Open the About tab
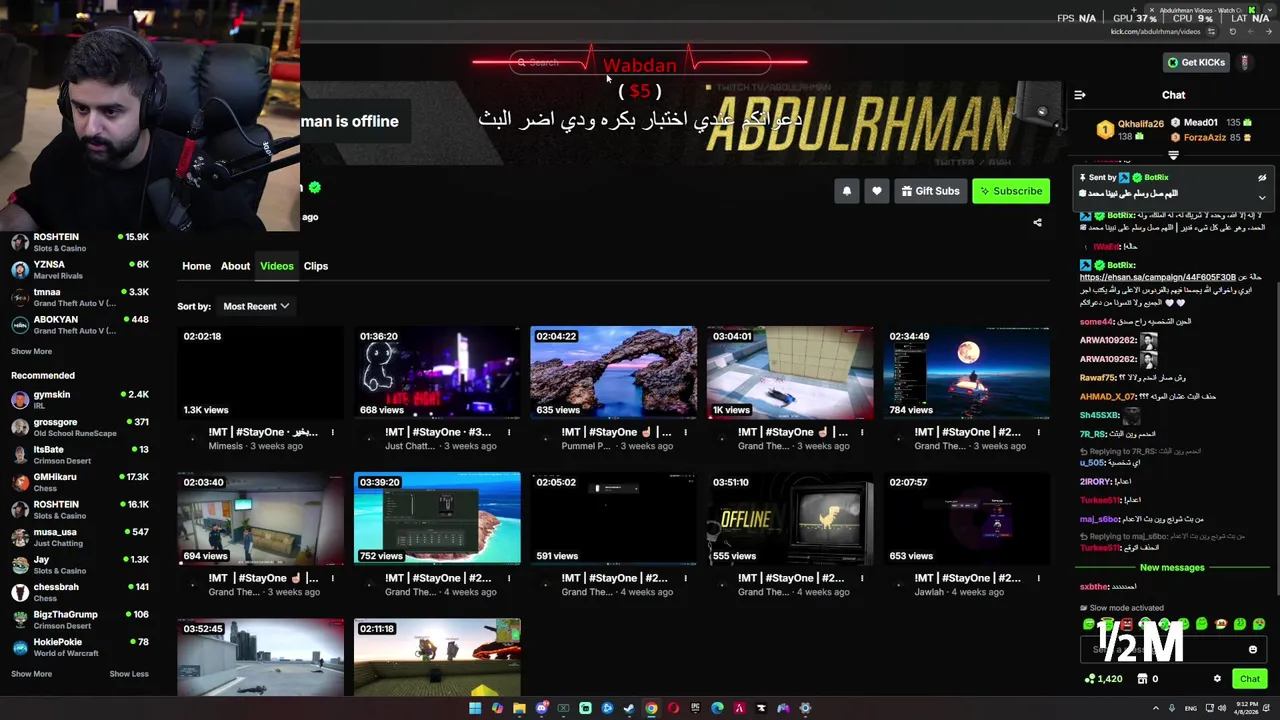The image size is (1280, 720). [235, 266]
